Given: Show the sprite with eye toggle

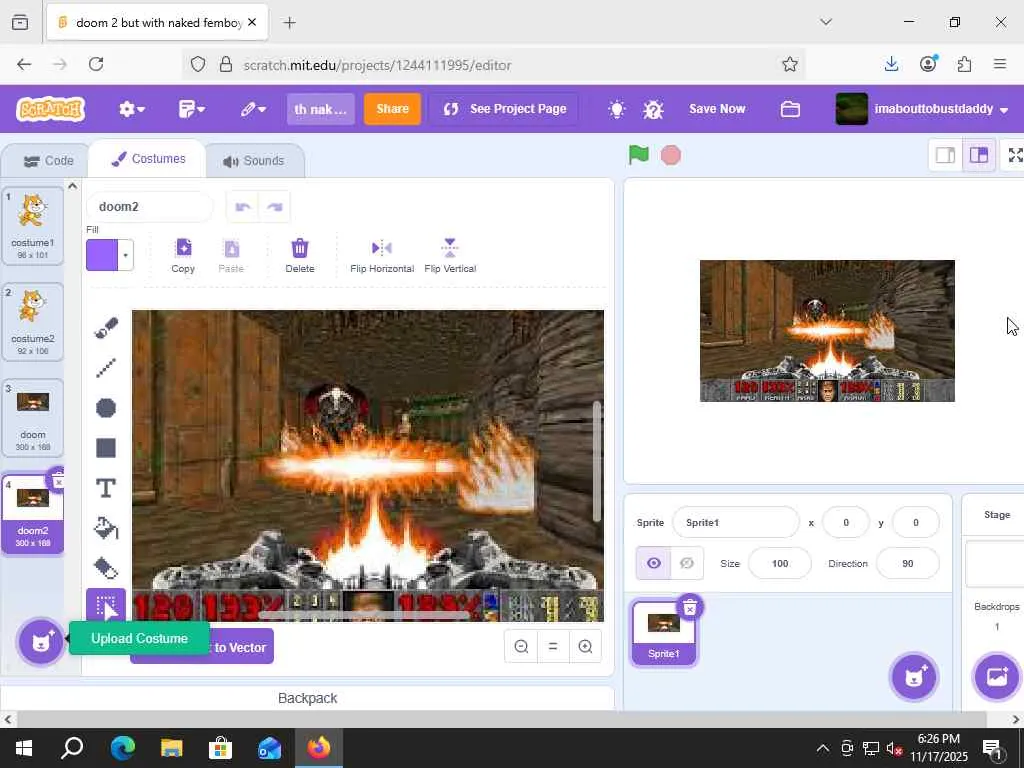Looking at the screenshot, I should [x=653, y=563].
